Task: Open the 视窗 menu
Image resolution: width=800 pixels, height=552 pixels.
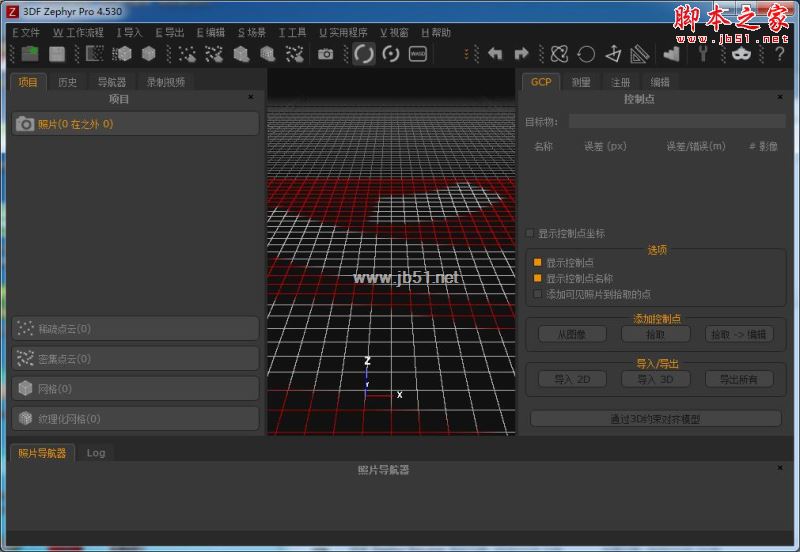Action: point(394,33)
